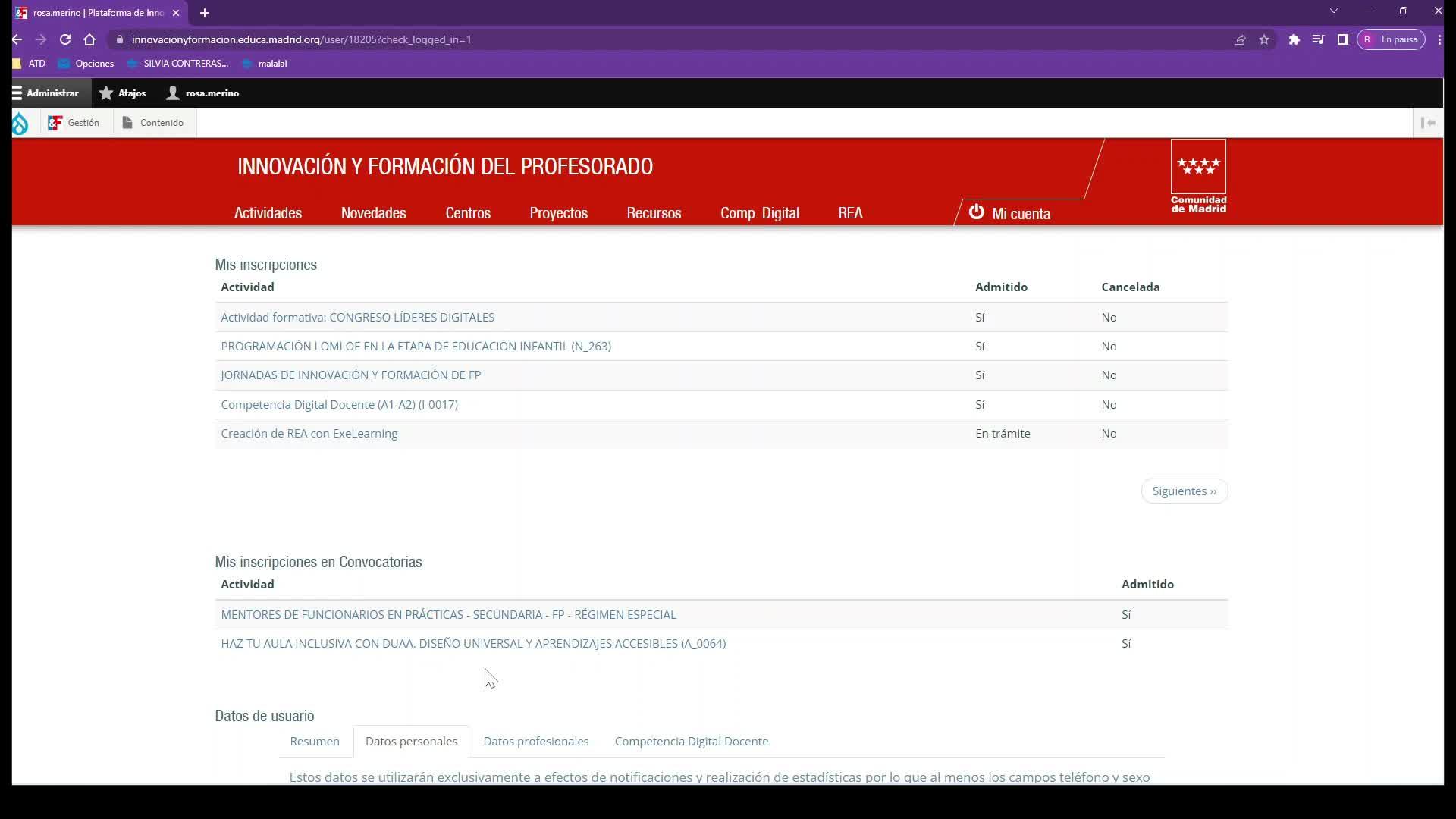1456x819 pixels.
Task: Open Competencia Digital Docente tab
Action: 691,741
